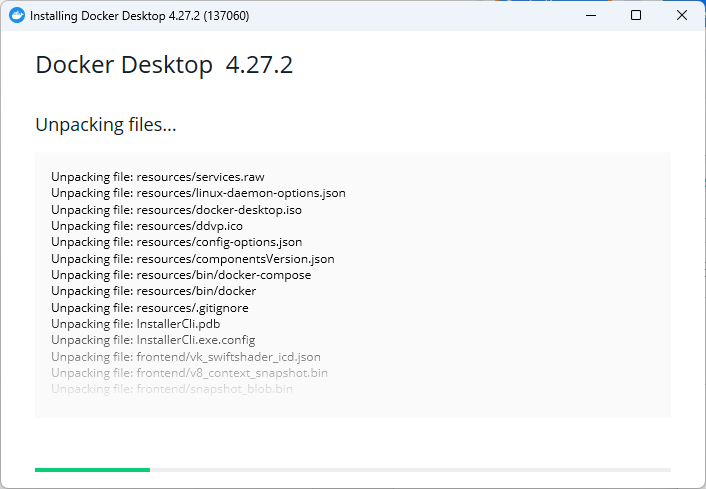Select the frontend/v8_context_snapshot.bin log line
Image resolution: width=706 pixels, height=489 pixels.
coord(190,373)
